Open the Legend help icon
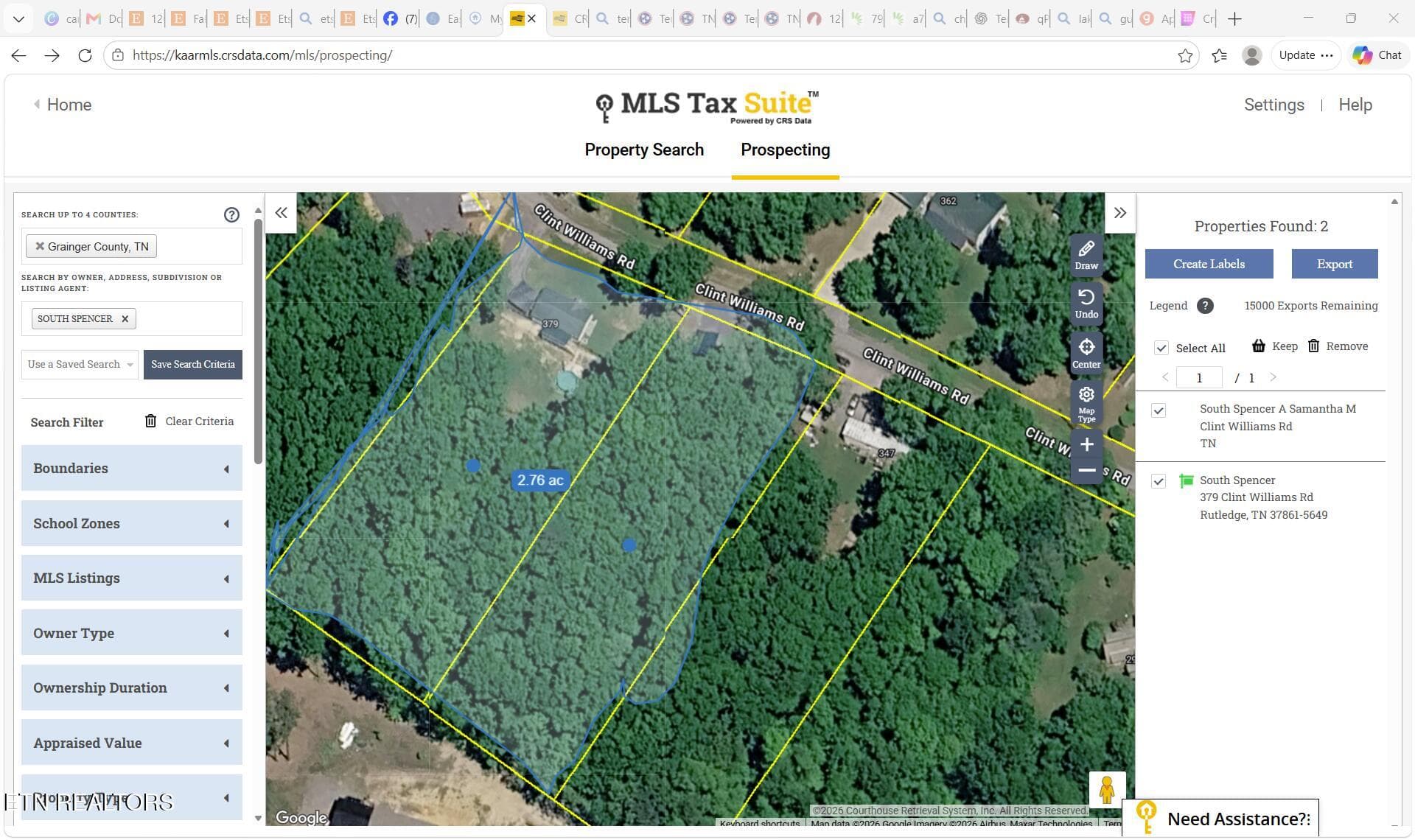Viewport: 1415px width, 840px height. coord(1205,306)
